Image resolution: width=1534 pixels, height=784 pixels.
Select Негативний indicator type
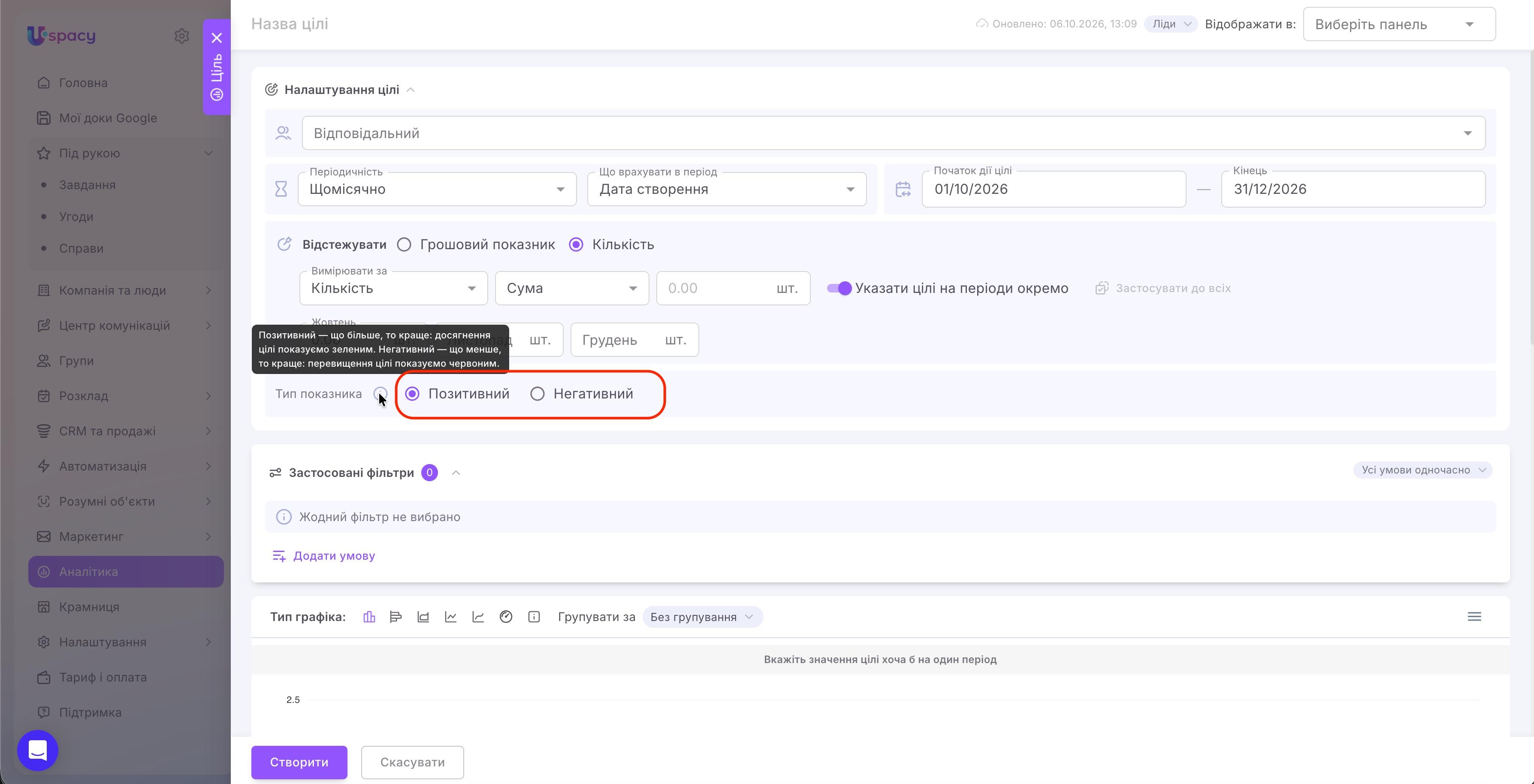coord(537,394)
